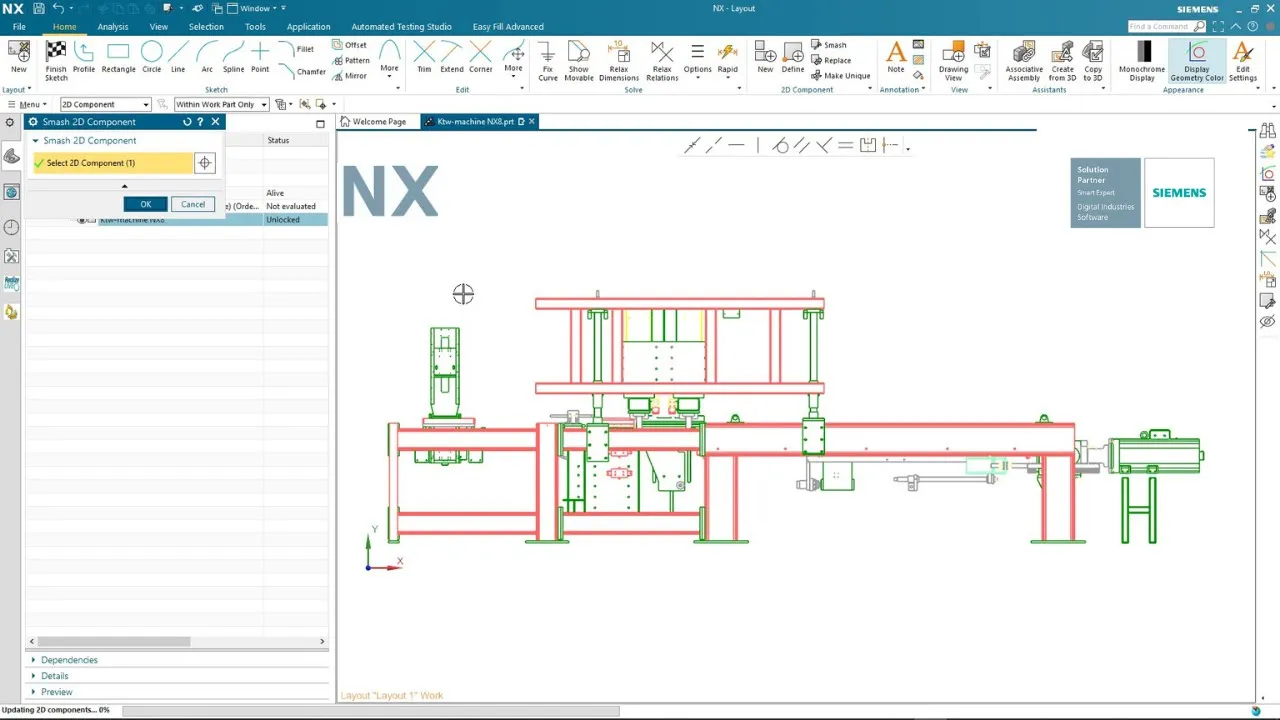Insert a Note annotation
The height and width of the screenshot is (720, 1280).
(896, 58)
